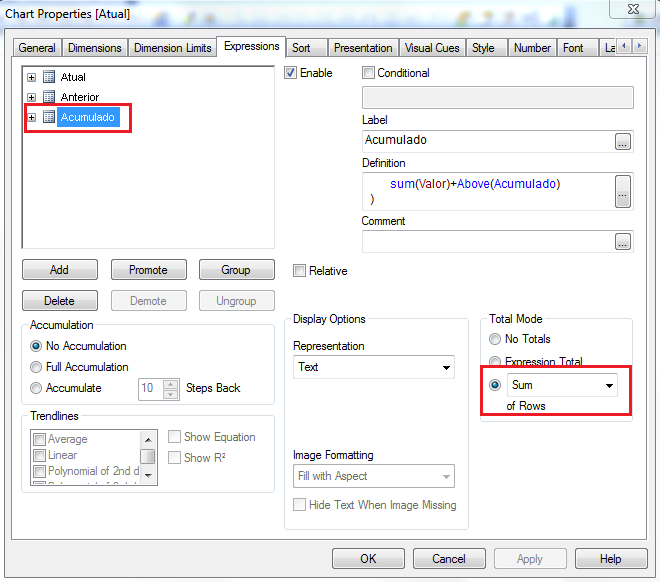Check the Show R² checkbox
Image resolution: width=660 pixels, height=582 pixels.
[x=174, y=457]
